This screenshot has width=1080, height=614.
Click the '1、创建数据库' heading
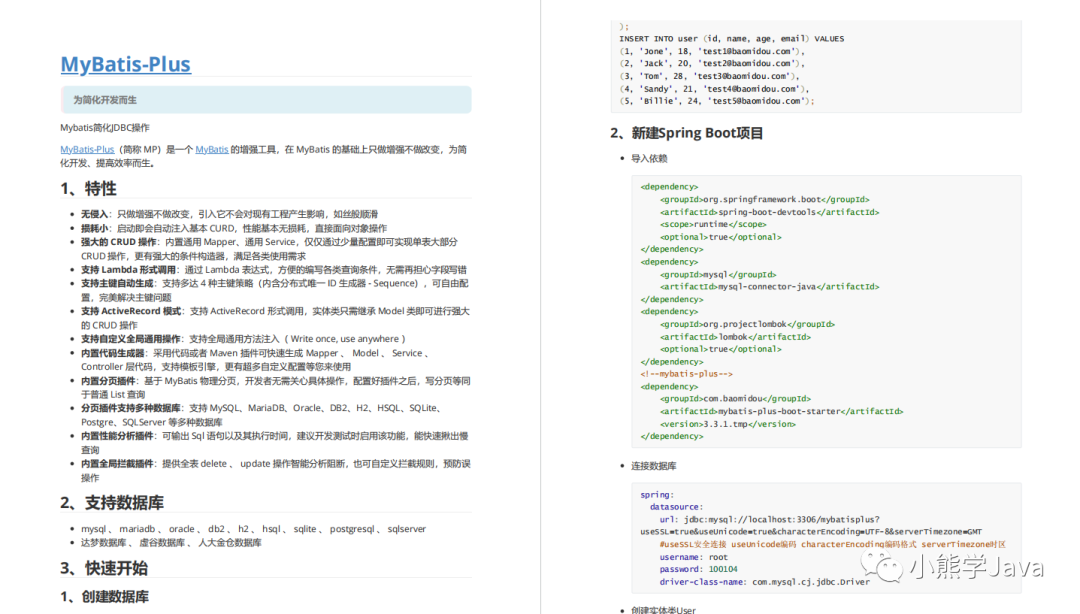coord(105,597)
